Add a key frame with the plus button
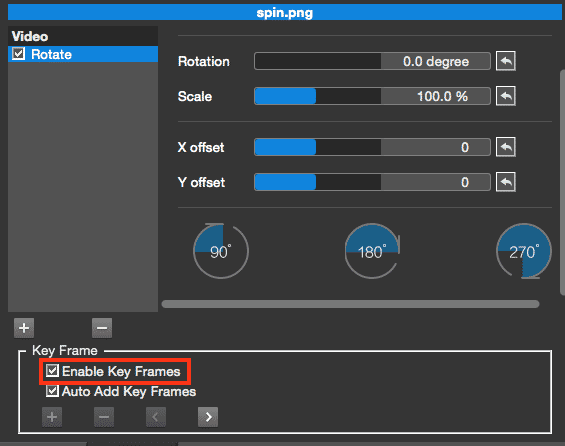 (x=52, y=417)
